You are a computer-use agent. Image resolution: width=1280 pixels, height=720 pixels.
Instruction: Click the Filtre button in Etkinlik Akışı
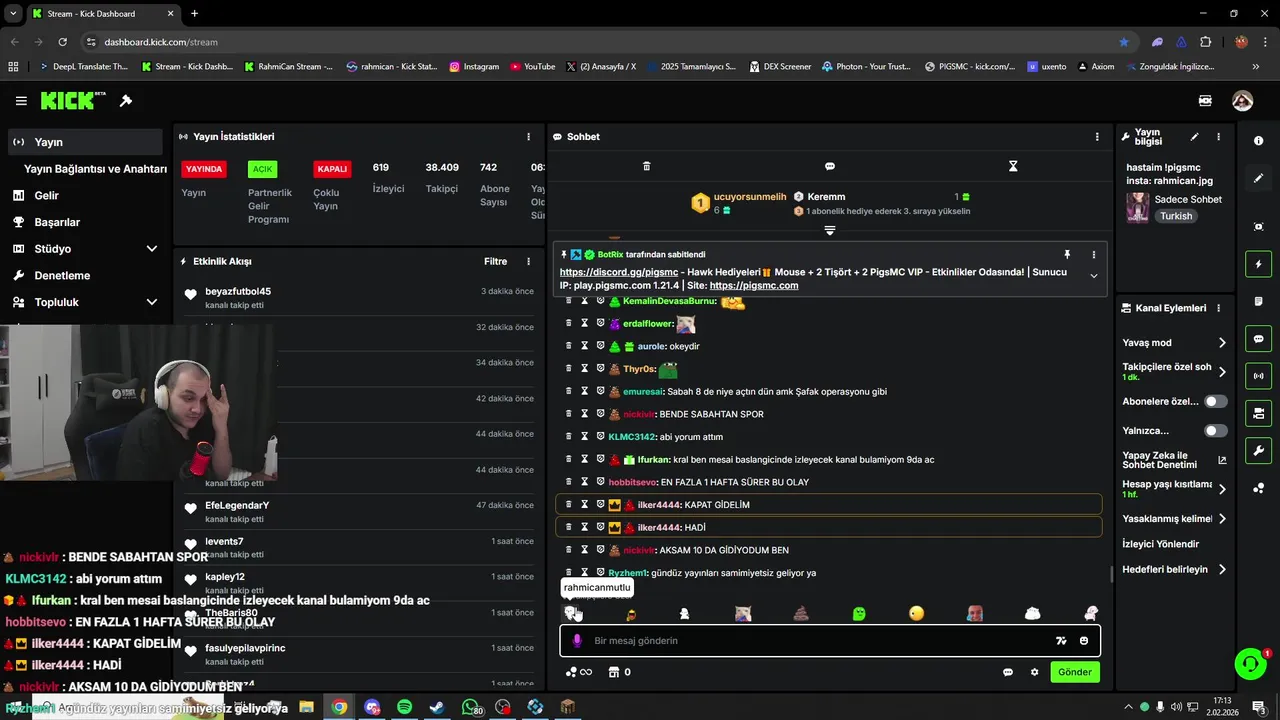(x=496, y=261)
